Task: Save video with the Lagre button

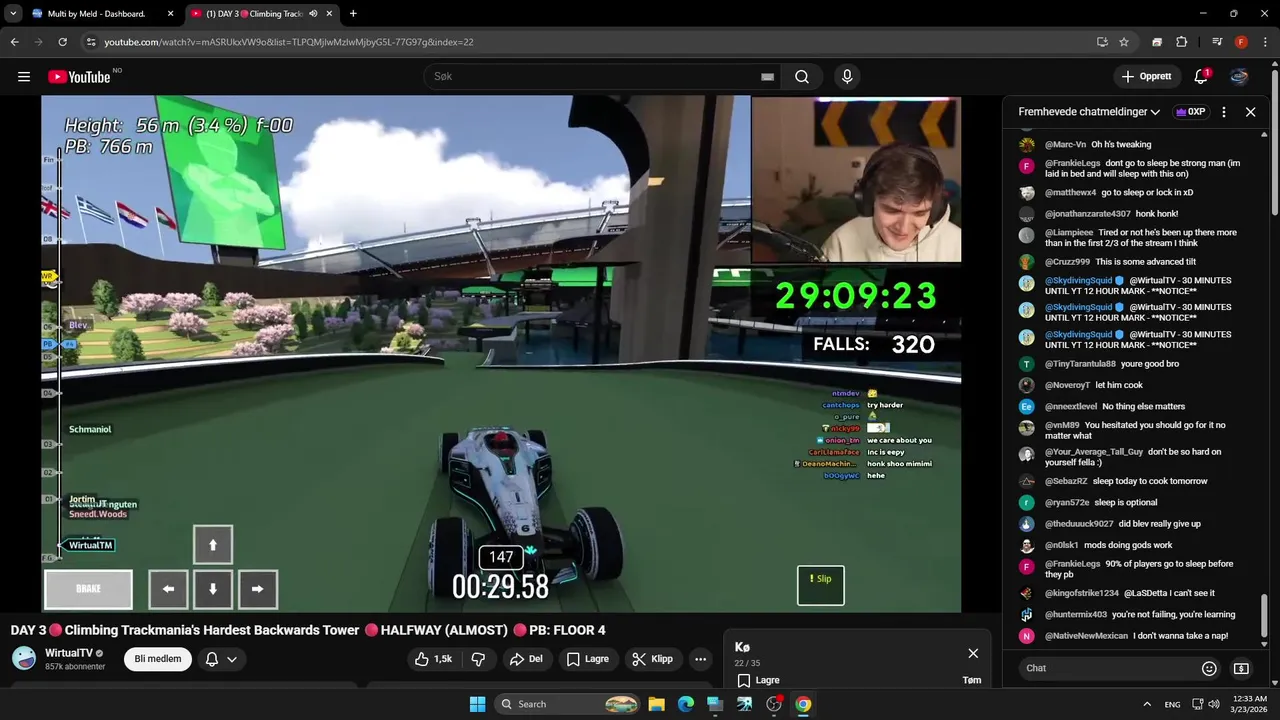Action: (587, 659)
